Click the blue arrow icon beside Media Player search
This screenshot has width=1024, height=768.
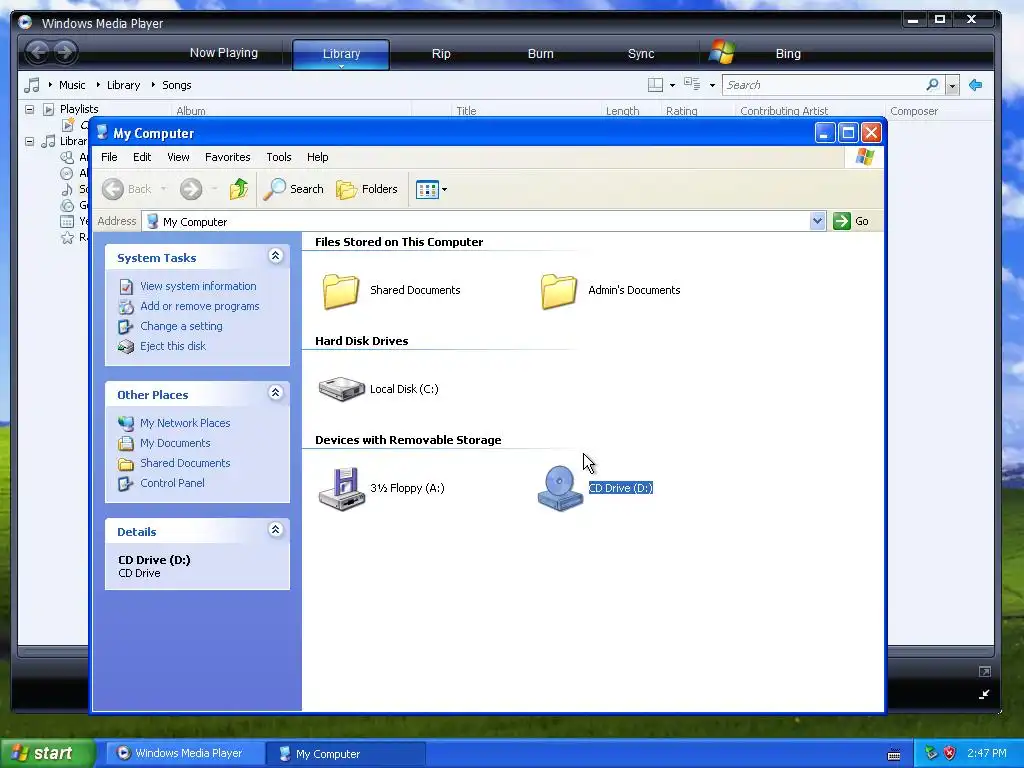(x=975, y=85)
